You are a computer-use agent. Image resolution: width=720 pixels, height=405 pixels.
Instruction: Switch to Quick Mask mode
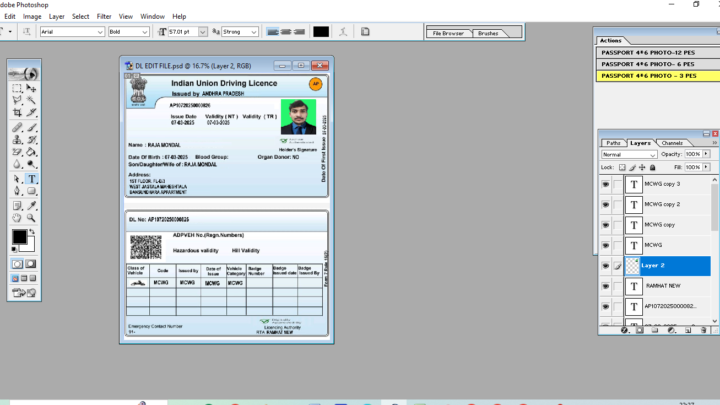pyautogui.click(x=31, y=264)
